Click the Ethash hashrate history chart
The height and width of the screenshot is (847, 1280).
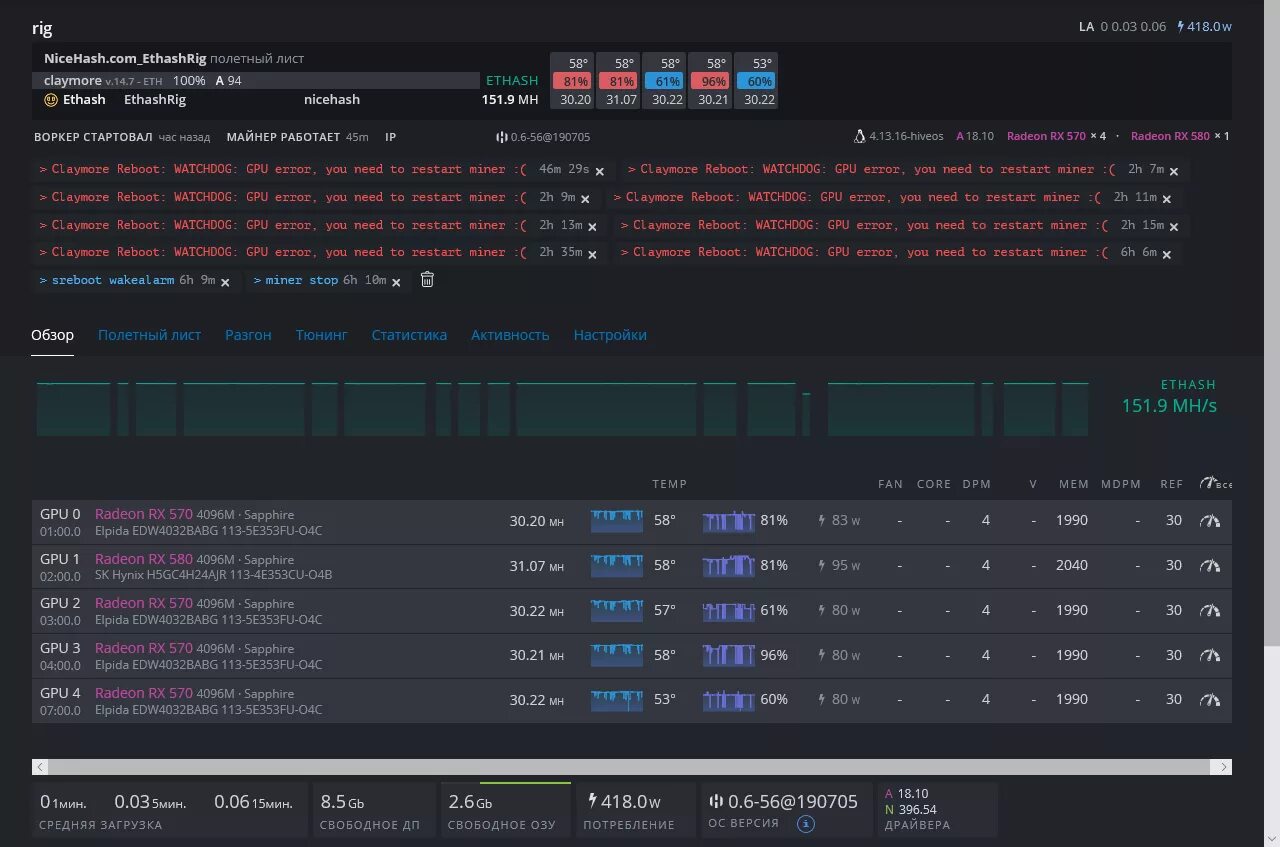click(x=563, y=408)
